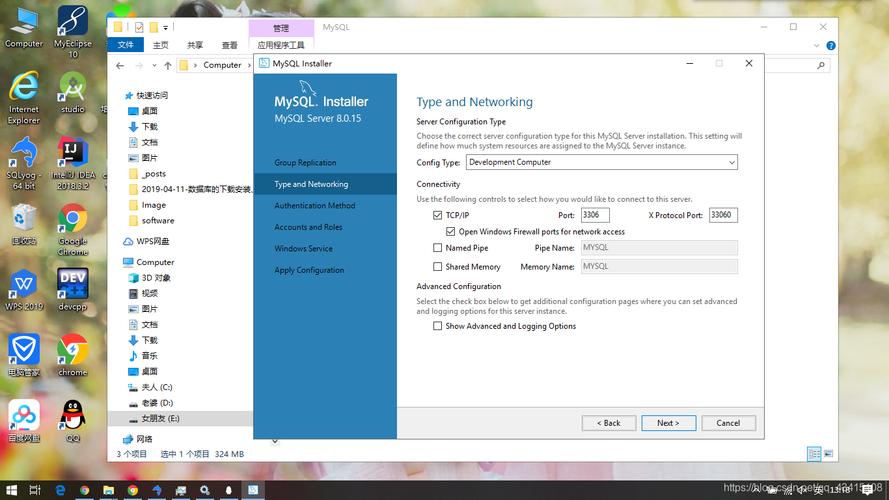Go to Windows Service step
The width and height of the screenshot is (889, 500).
click(x=303, y=249)
